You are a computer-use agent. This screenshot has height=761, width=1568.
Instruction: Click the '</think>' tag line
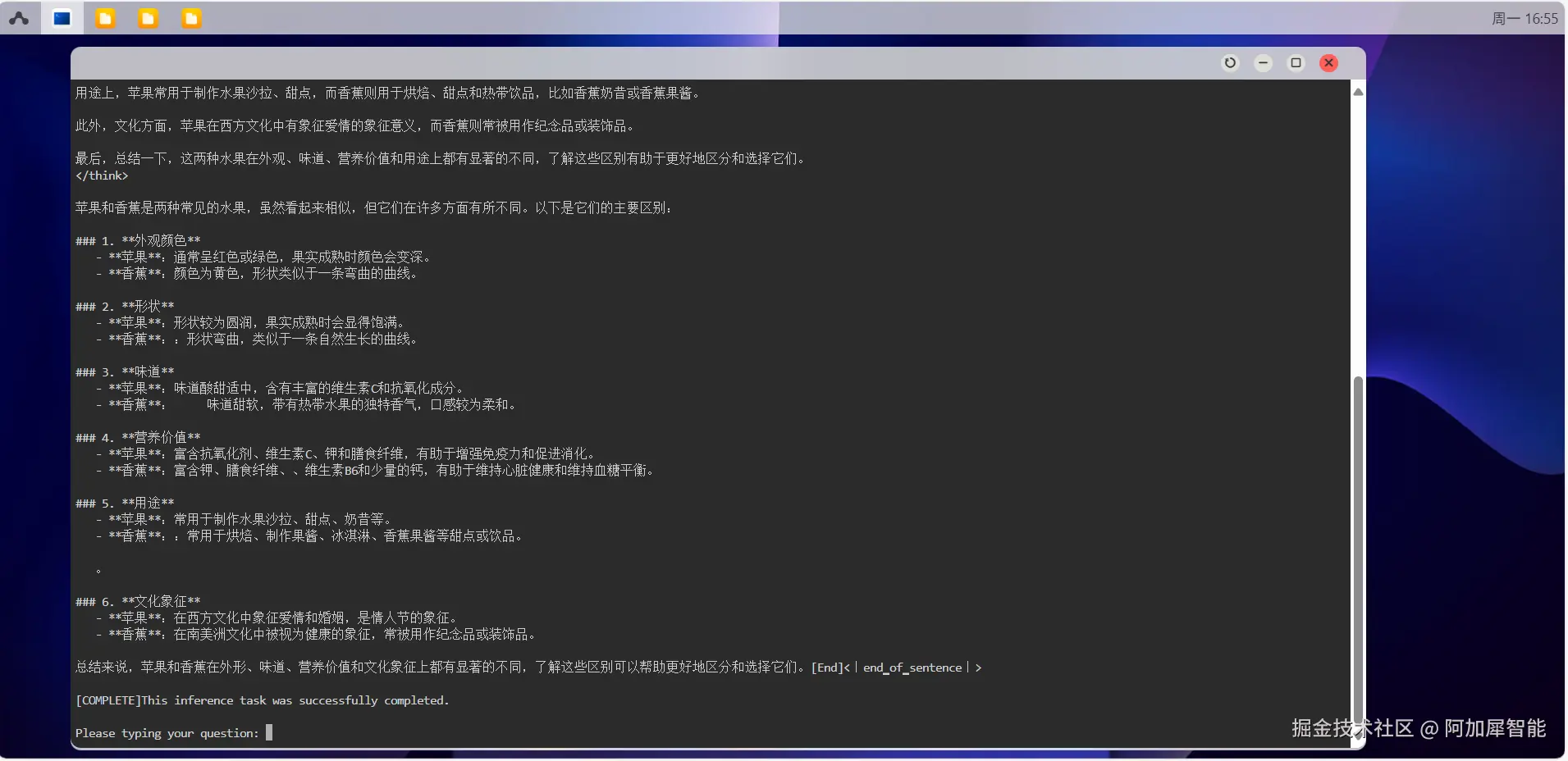point(102,175)
